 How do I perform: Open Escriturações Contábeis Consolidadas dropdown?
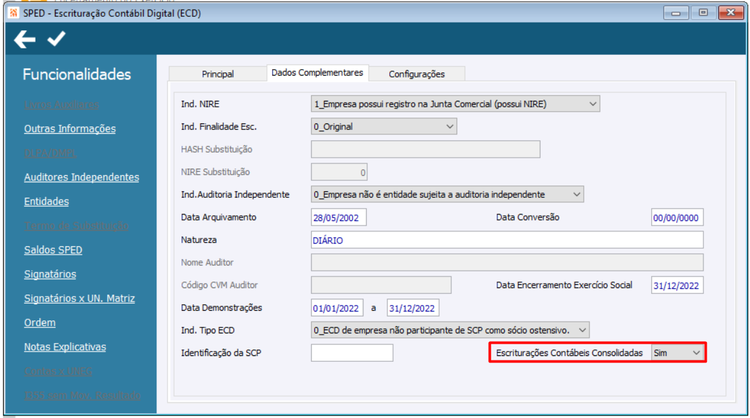click(x=677, y=353)
